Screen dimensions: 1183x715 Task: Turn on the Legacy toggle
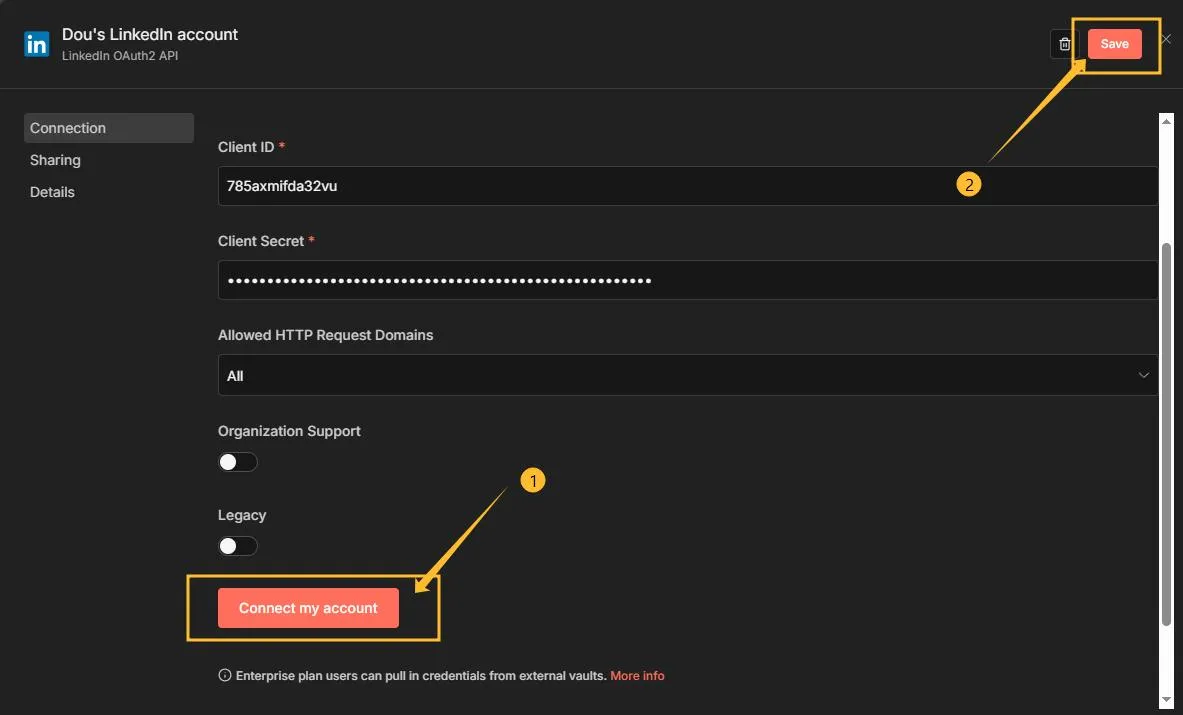pos(238,546)
